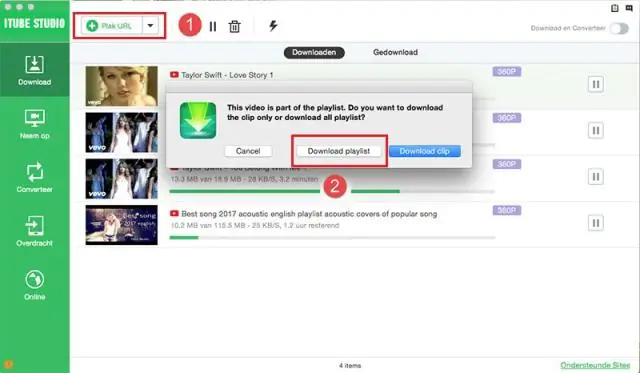Image resolution: width=640 pixels, height=373 pixels.
Task: Open the Download section in sidebar
Action: pos(35,70)
